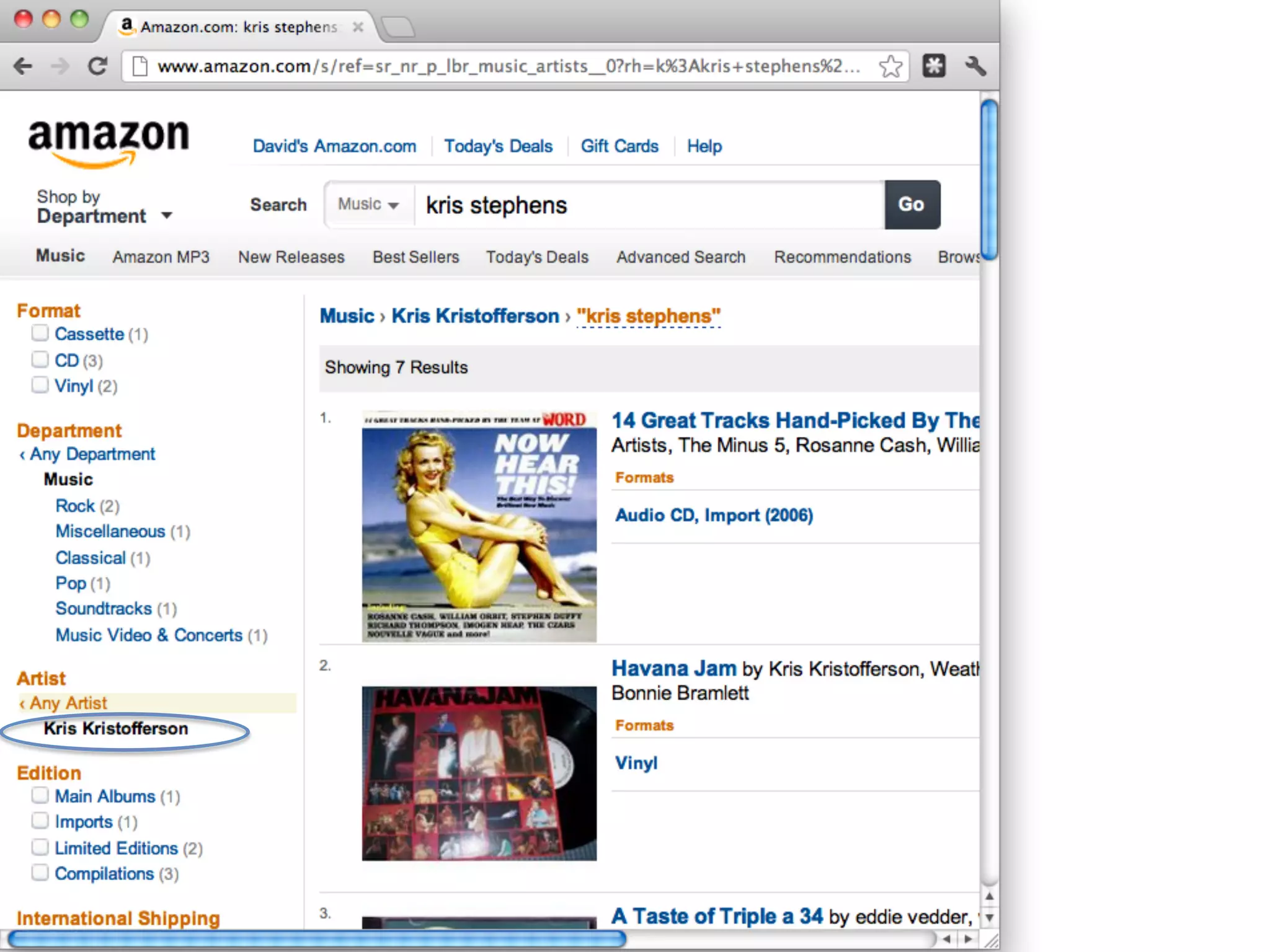The height and width of the screenshot is (952, 1270).
Task: Enable the Vinyl format filter
Action: click(40, 386)
